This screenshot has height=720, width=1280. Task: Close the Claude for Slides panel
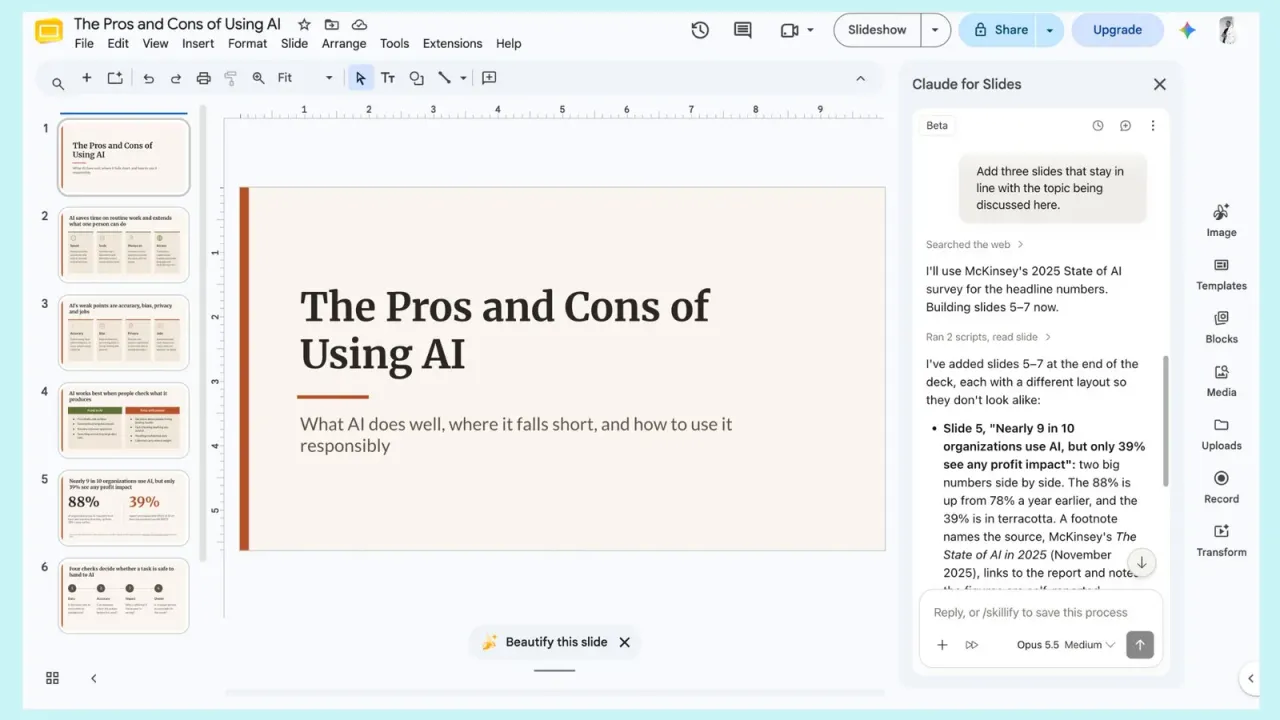(1160, 85)
